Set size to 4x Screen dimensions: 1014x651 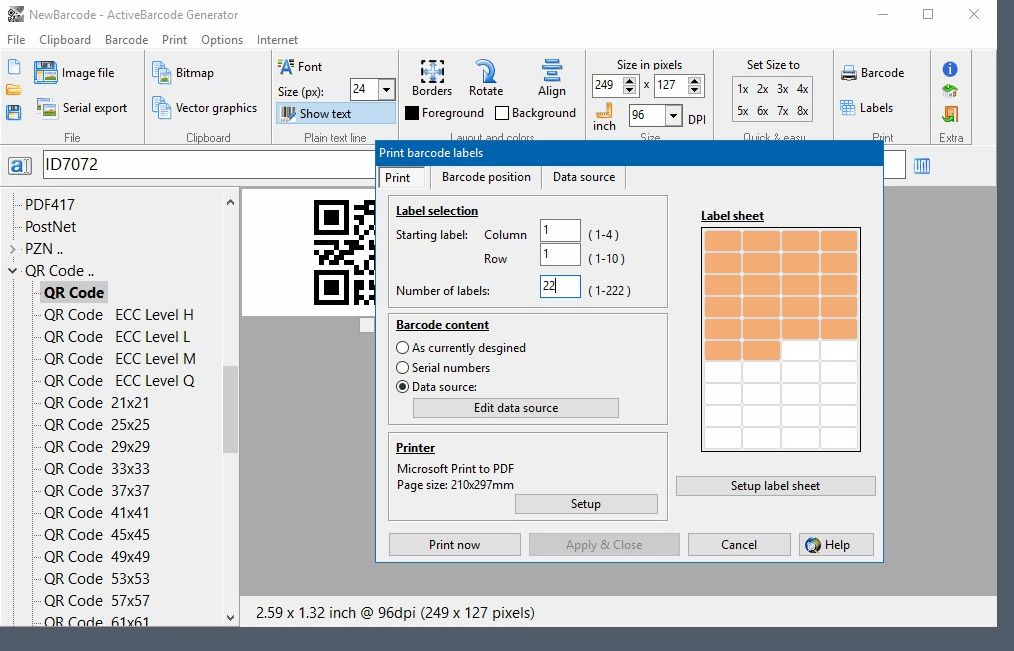(803, 89)
